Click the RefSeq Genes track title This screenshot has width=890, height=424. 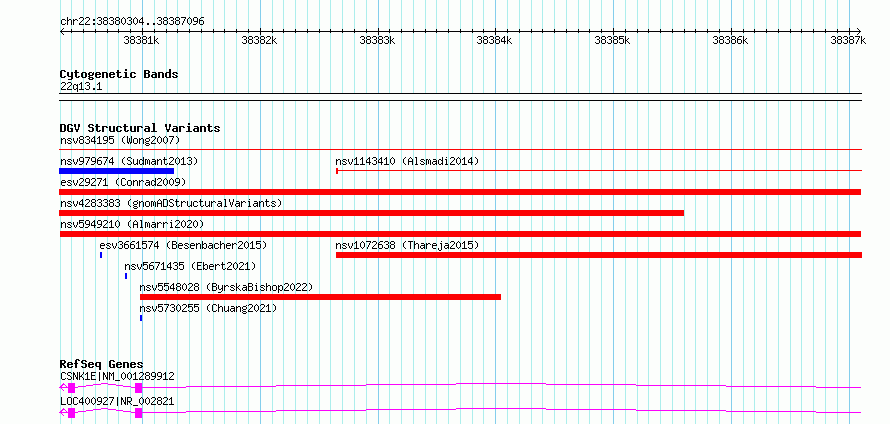click(x=101, y=364)
